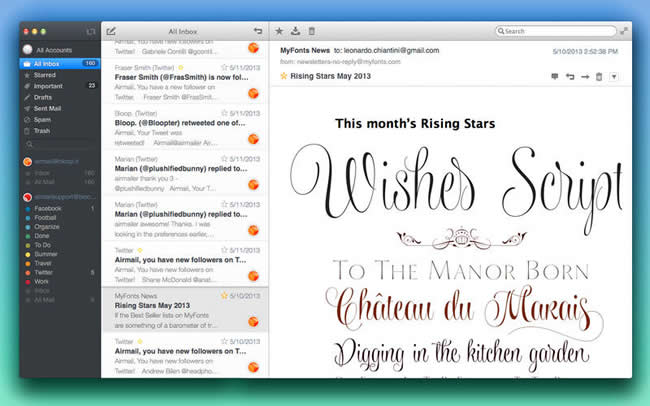Screen dimensions: 650x406
Task: Click the recipient address leonardo.chiantini@gmail.com
Action: pyautogui.click(x=391, y=50)
